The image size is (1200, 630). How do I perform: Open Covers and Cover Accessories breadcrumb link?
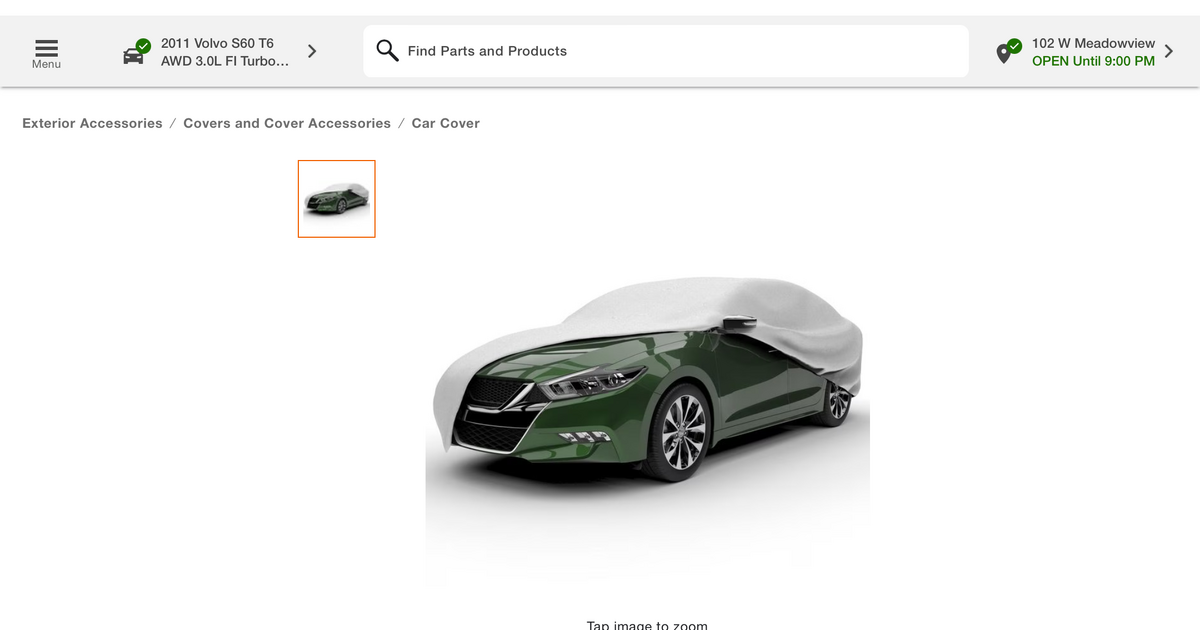point(287,123)
